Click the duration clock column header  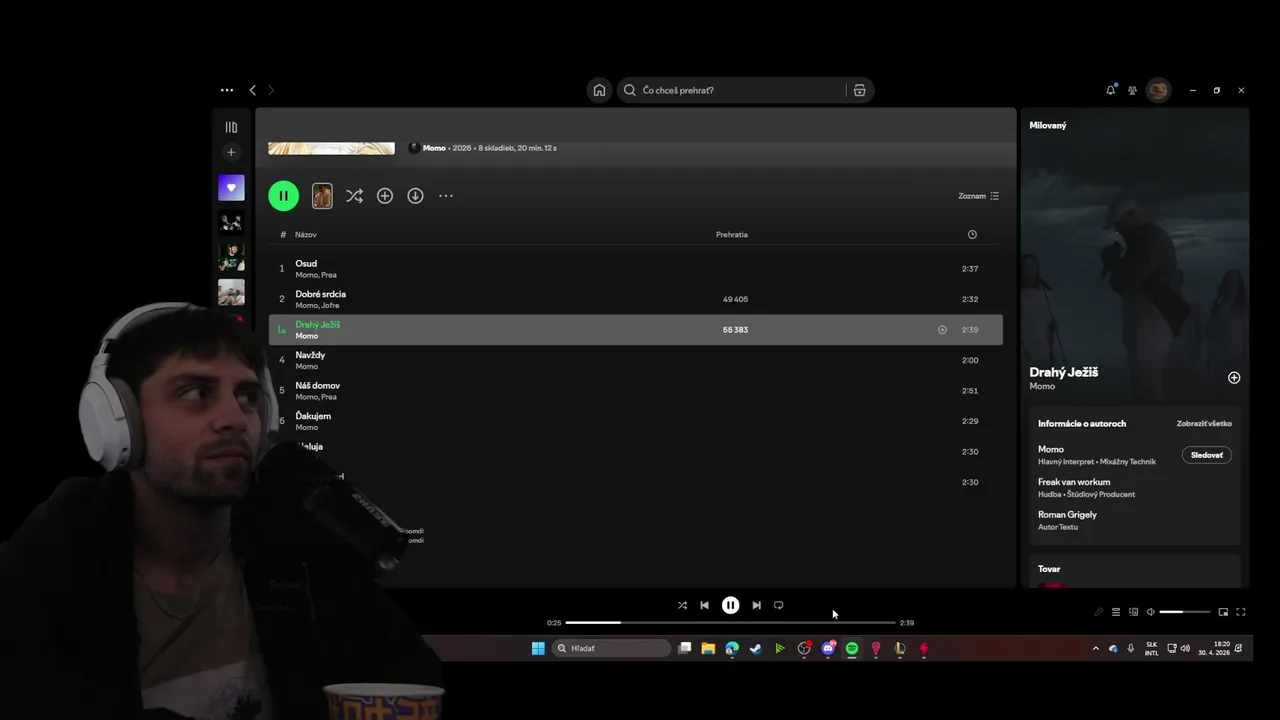pyautogui.click(x=972, y=235)
